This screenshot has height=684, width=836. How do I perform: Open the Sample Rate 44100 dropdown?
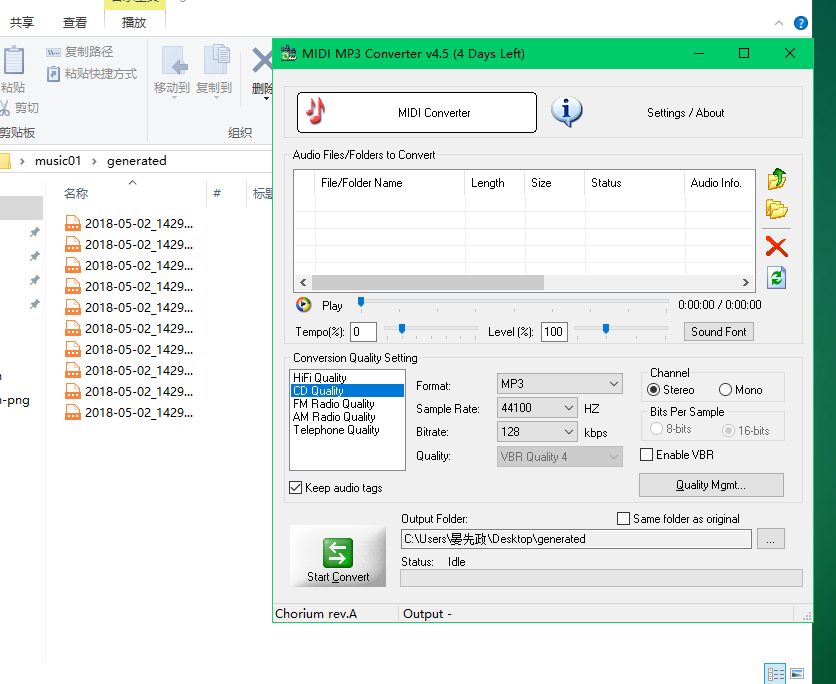point(537,408)
